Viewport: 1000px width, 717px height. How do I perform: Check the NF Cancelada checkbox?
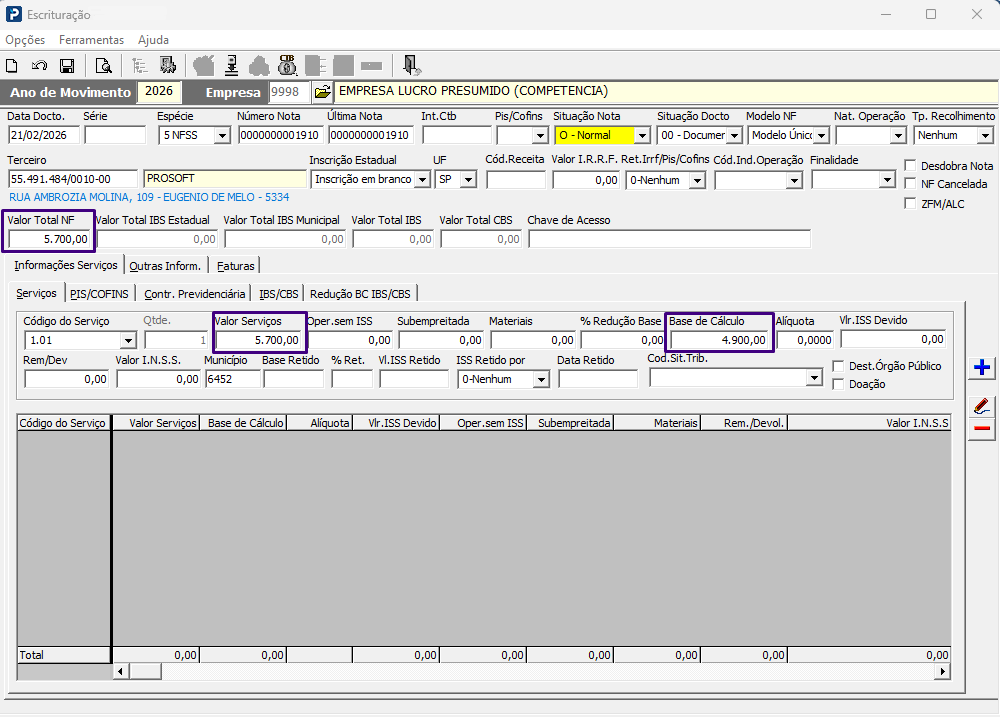[910, 184]
